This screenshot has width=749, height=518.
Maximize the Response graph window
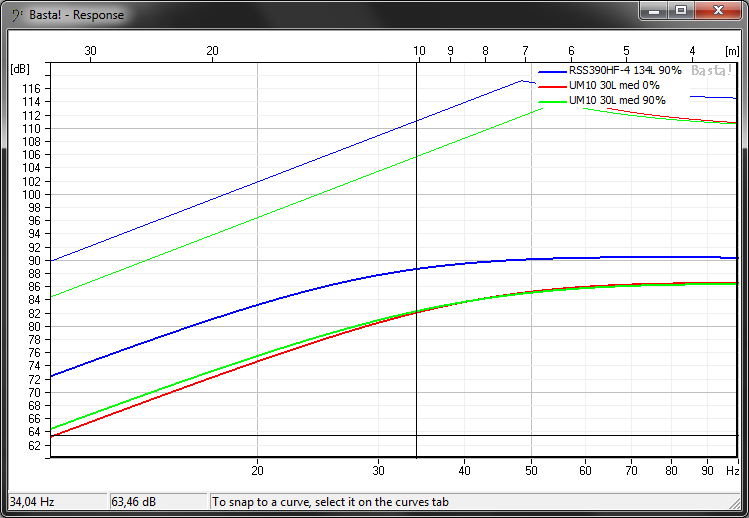tap(681, 10)
